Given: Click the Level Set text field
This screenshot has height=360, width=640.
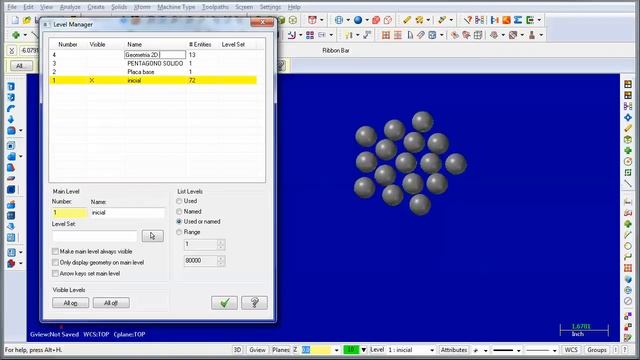Looking at the screenshot, I should click(95, 236).
